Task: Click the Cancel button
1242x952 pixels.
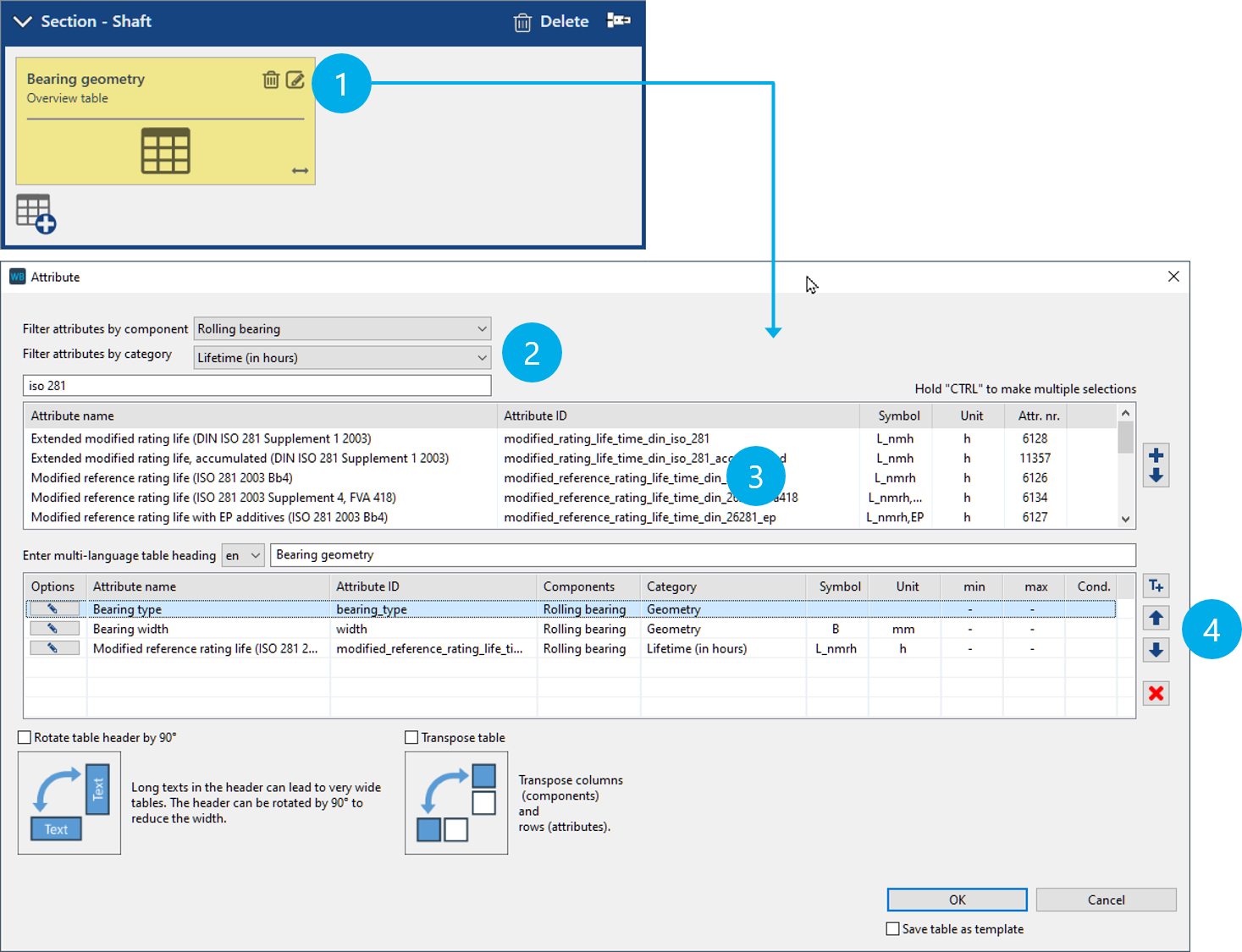Action: pyautogui.click(x=1106, y=900)
